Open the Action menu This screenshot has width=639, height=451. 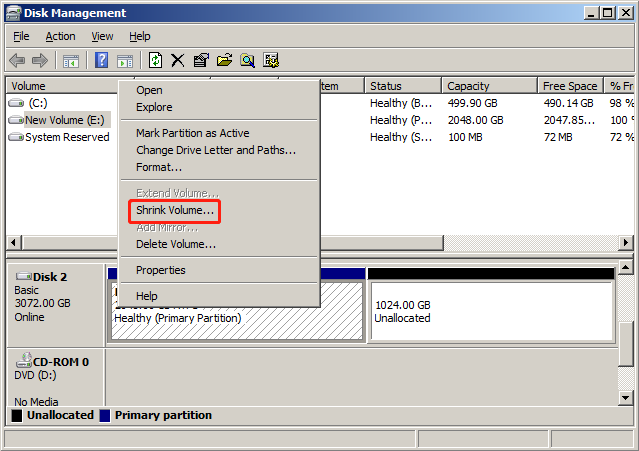click(60, 36)
